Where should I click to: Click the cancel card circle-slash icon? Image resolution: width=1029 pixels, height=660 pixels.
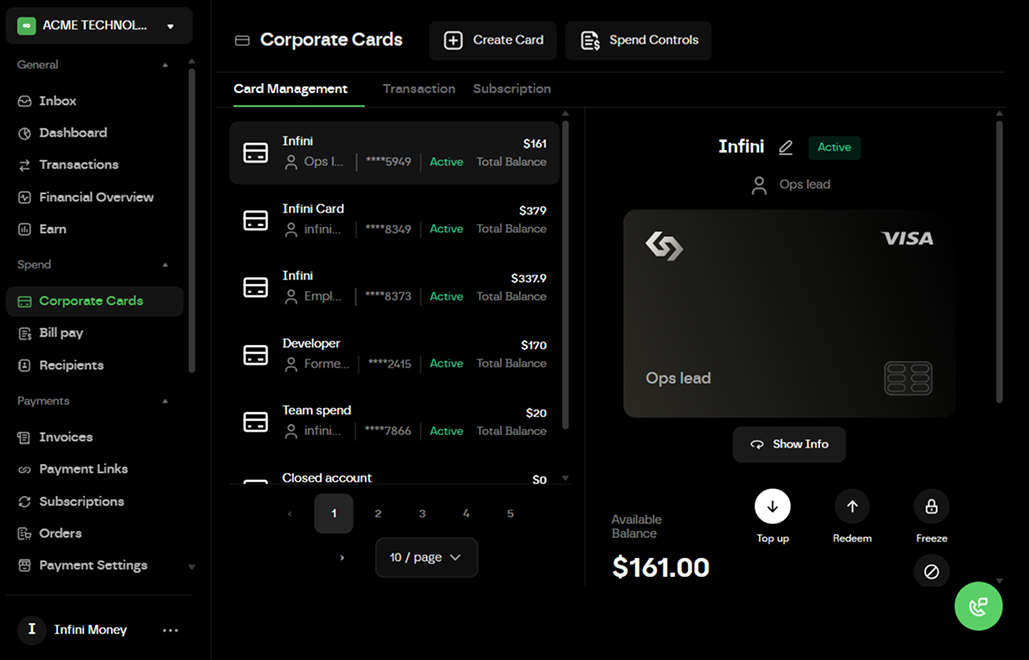click(x=931, y=571)
